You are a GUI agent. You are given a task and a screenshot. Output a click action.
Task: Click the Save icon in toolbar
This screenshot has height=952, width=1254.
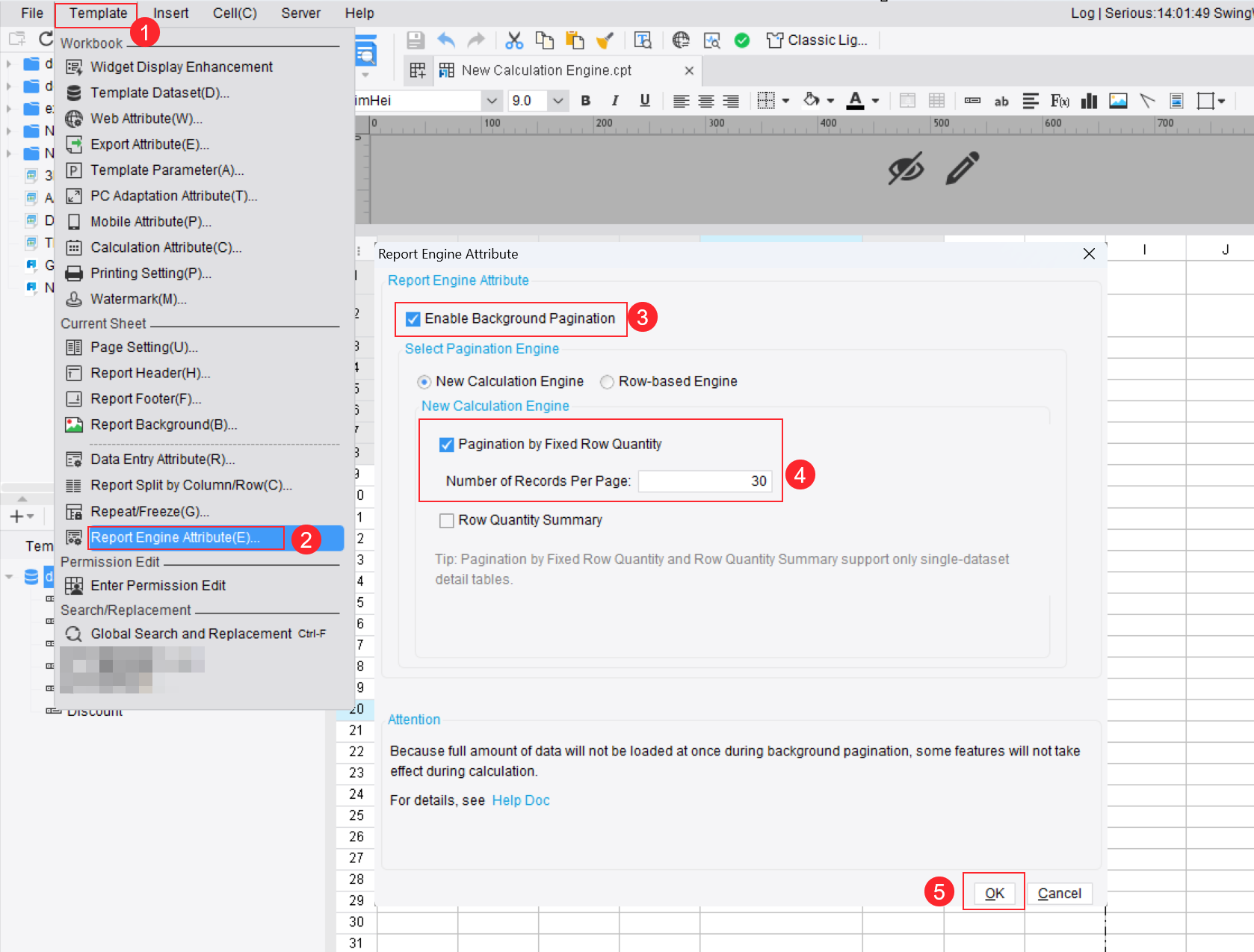(x=416, y=40)
